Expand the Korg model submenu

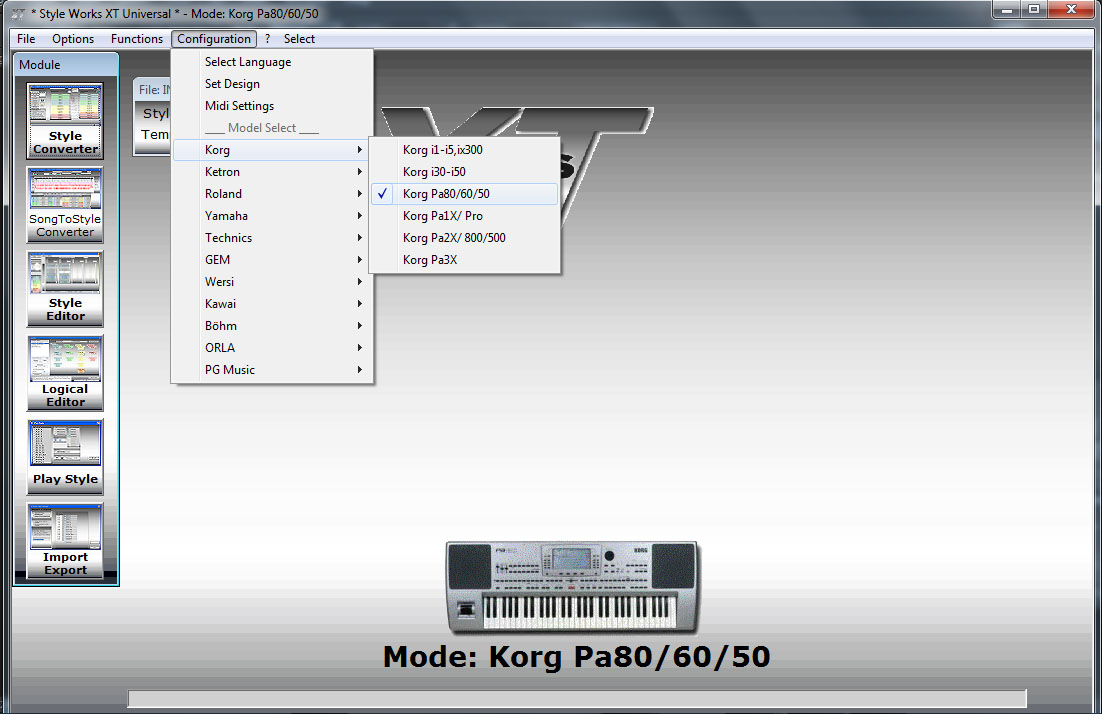(x=272, y=150)
